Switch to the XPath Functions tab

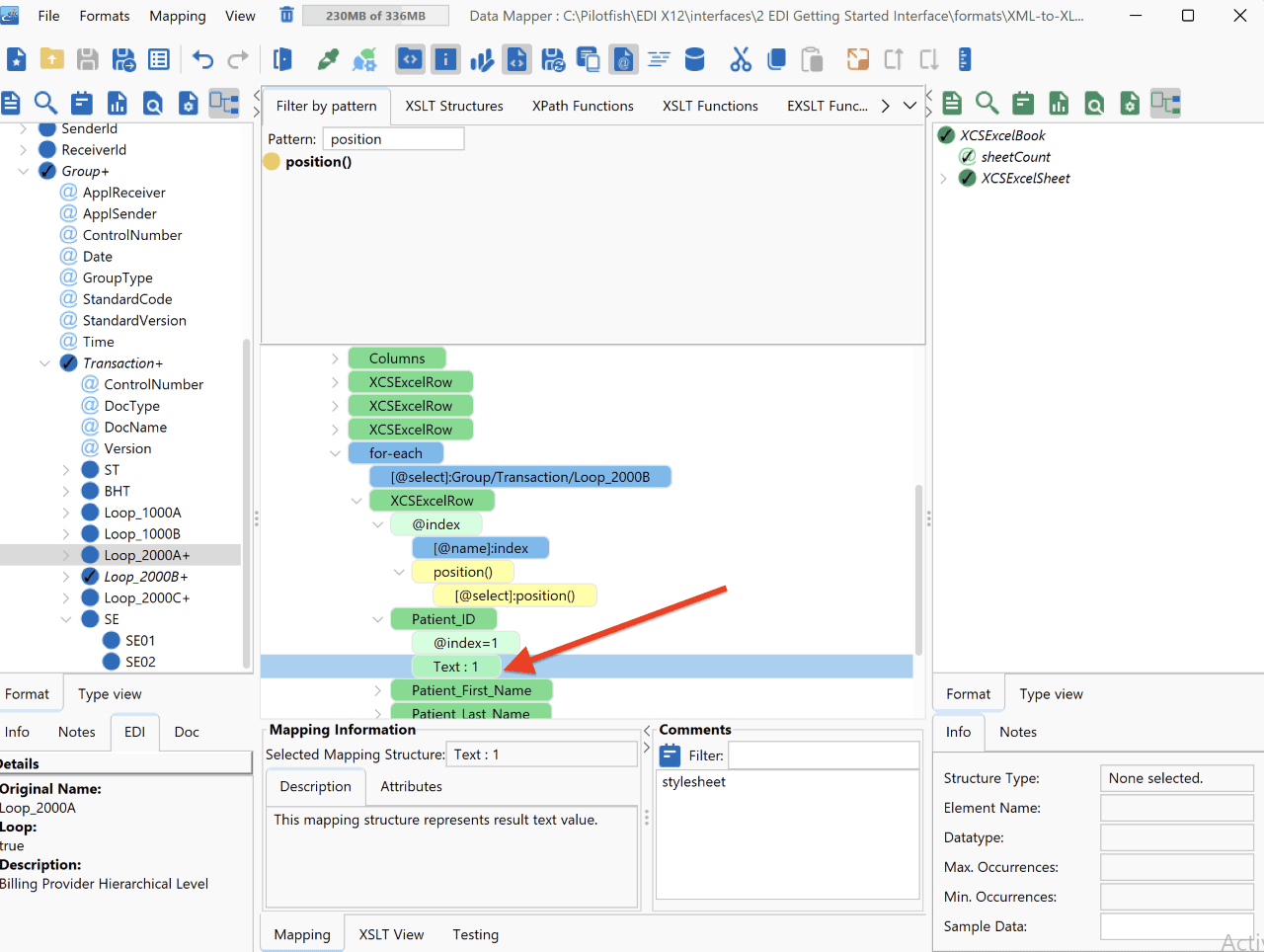[583, 106]
